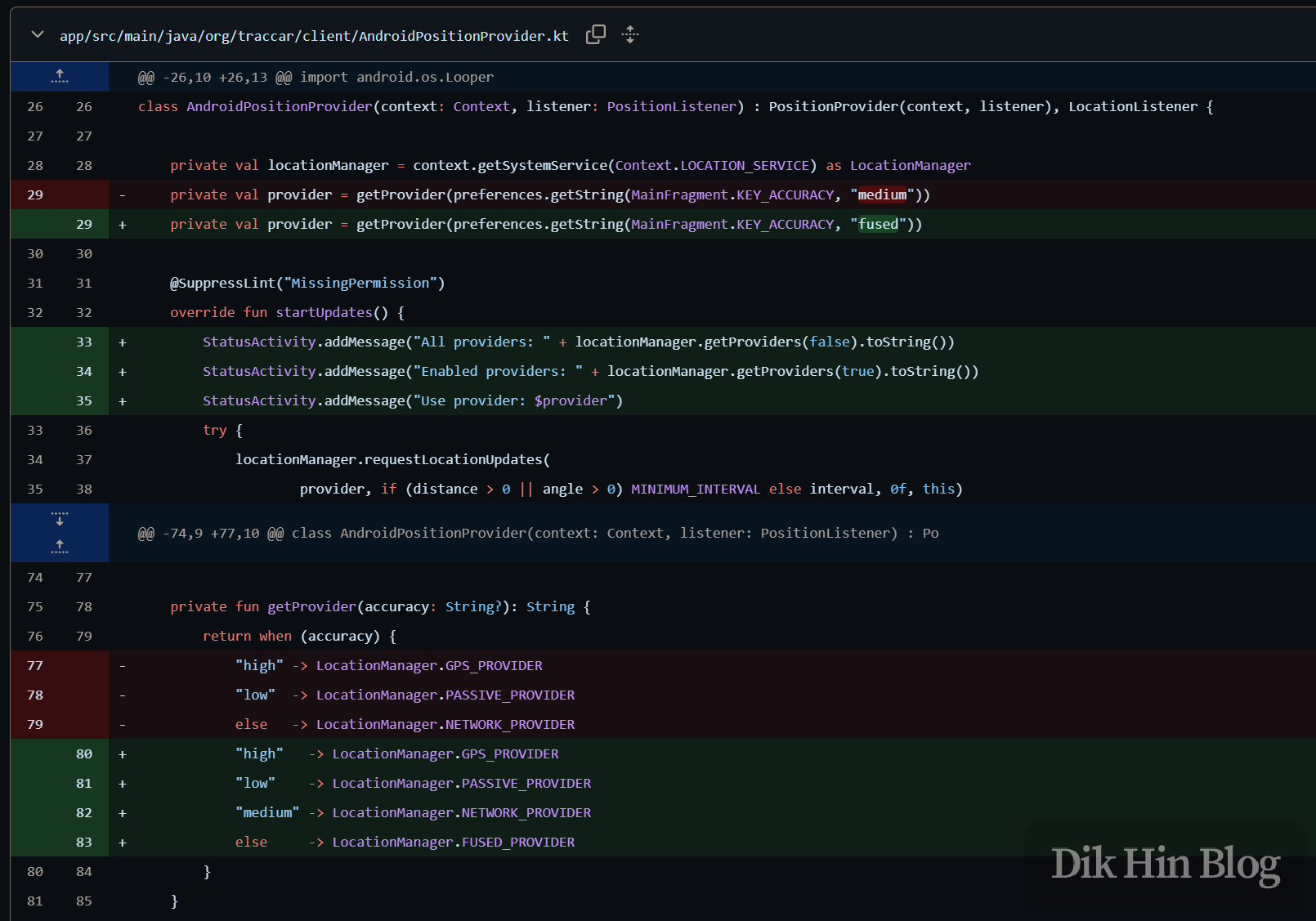The image size is (1316, 921).
Task: Click line number 33 of the StatusActivity addition
Action: tap(84, 342)
